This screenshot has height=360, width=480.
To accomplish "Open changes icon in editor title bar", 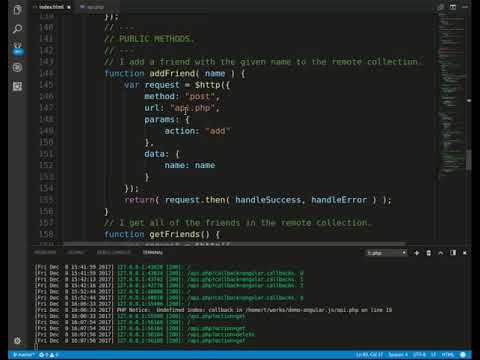I will pyautogui.click(x=440, y=7).
